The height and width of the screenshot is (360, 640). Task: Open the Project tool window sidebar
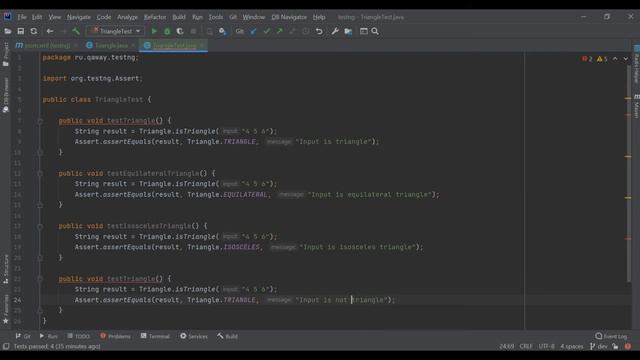[x=6, y=54]
